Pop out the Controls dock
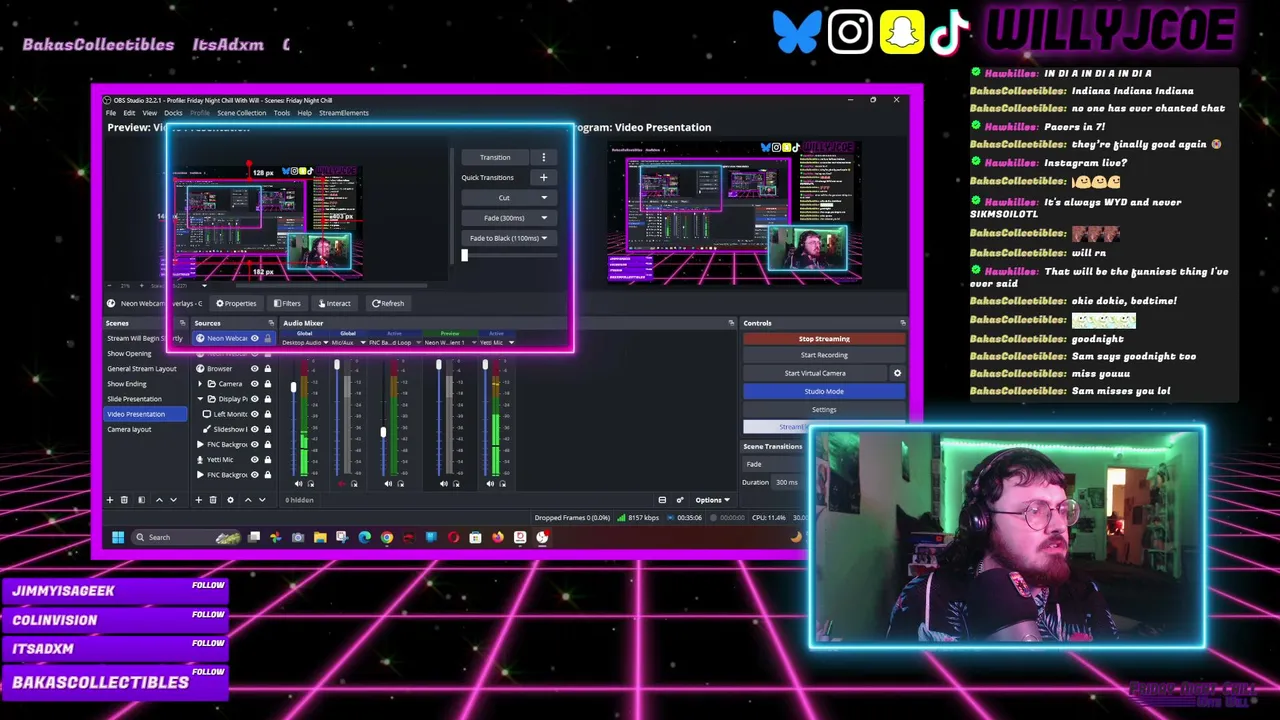Screen dimensions: 1280x720 point(902,323)
